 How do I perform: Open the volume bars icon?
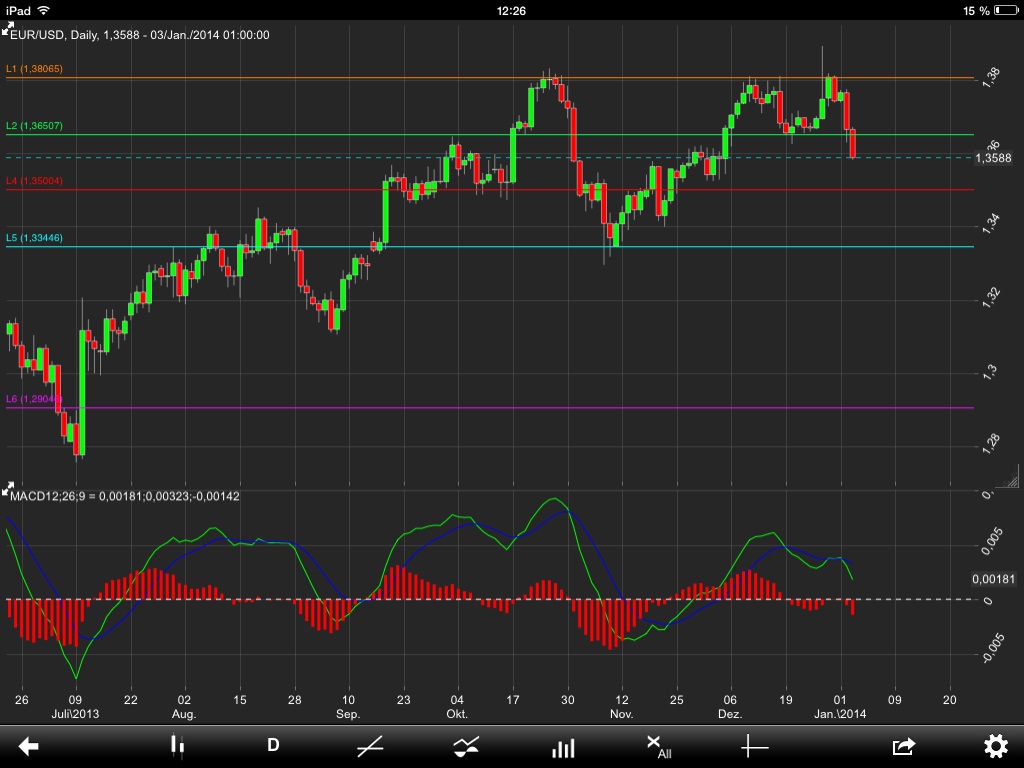pos(563,747)
